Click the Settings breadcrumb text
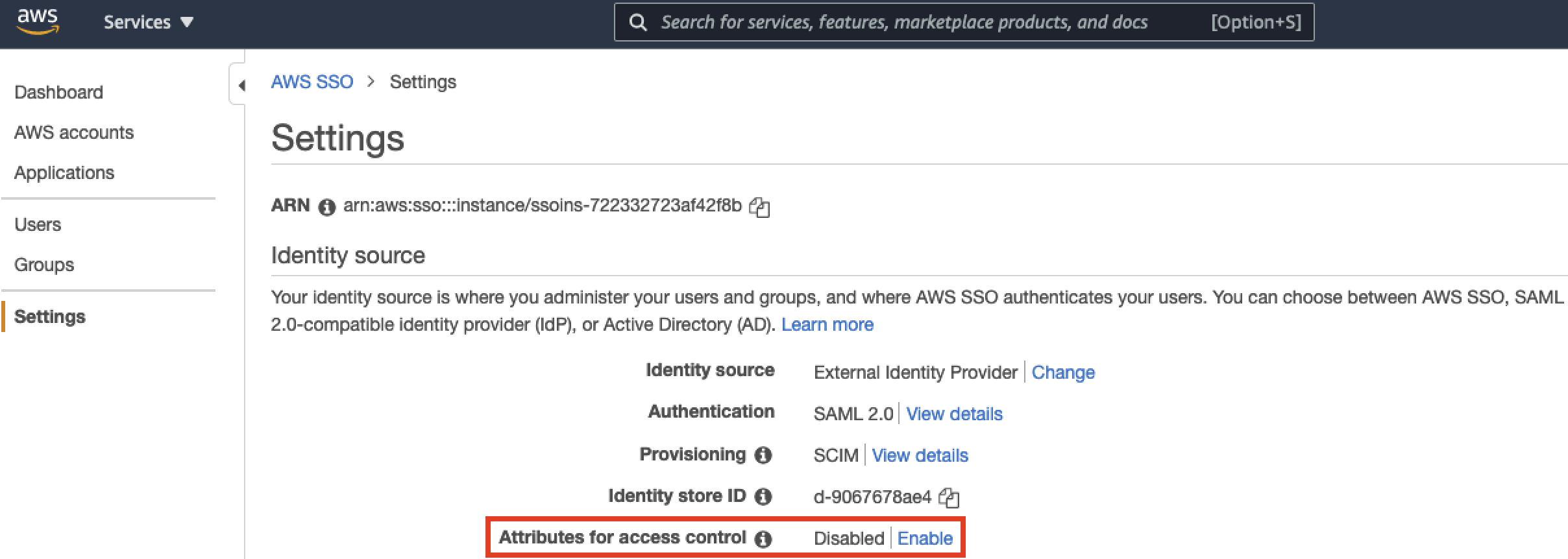This screenshot has height=559, width=1568. click(x=423, y=82)
